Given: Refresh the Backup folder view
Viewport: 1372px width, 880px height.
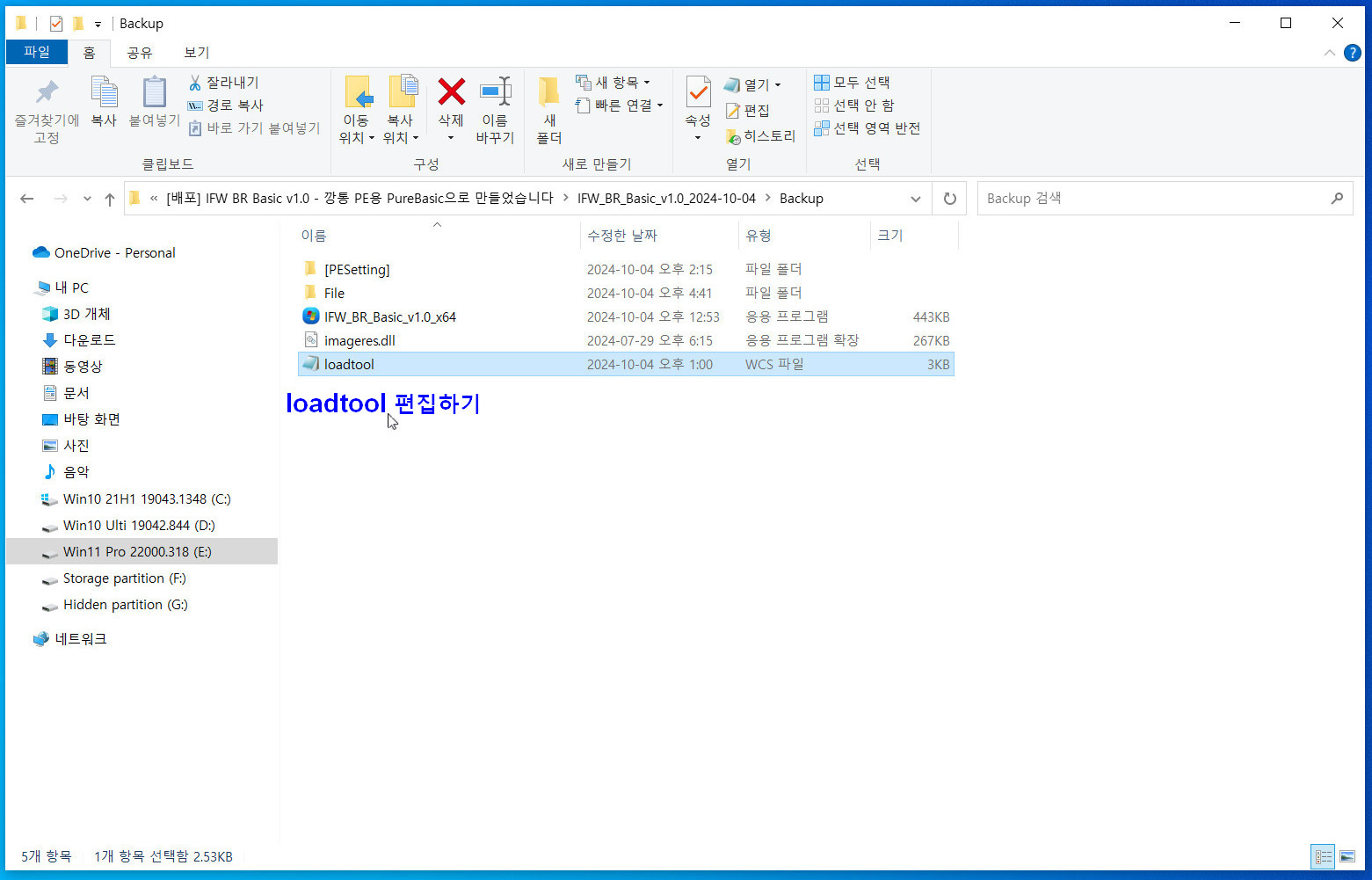Looking at the screenshot, I should (950, 199).
